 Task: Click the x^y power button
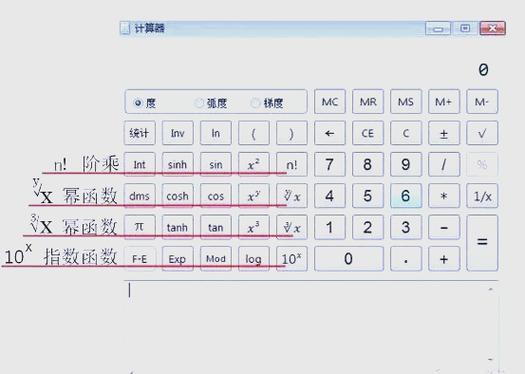pos(254,196)
